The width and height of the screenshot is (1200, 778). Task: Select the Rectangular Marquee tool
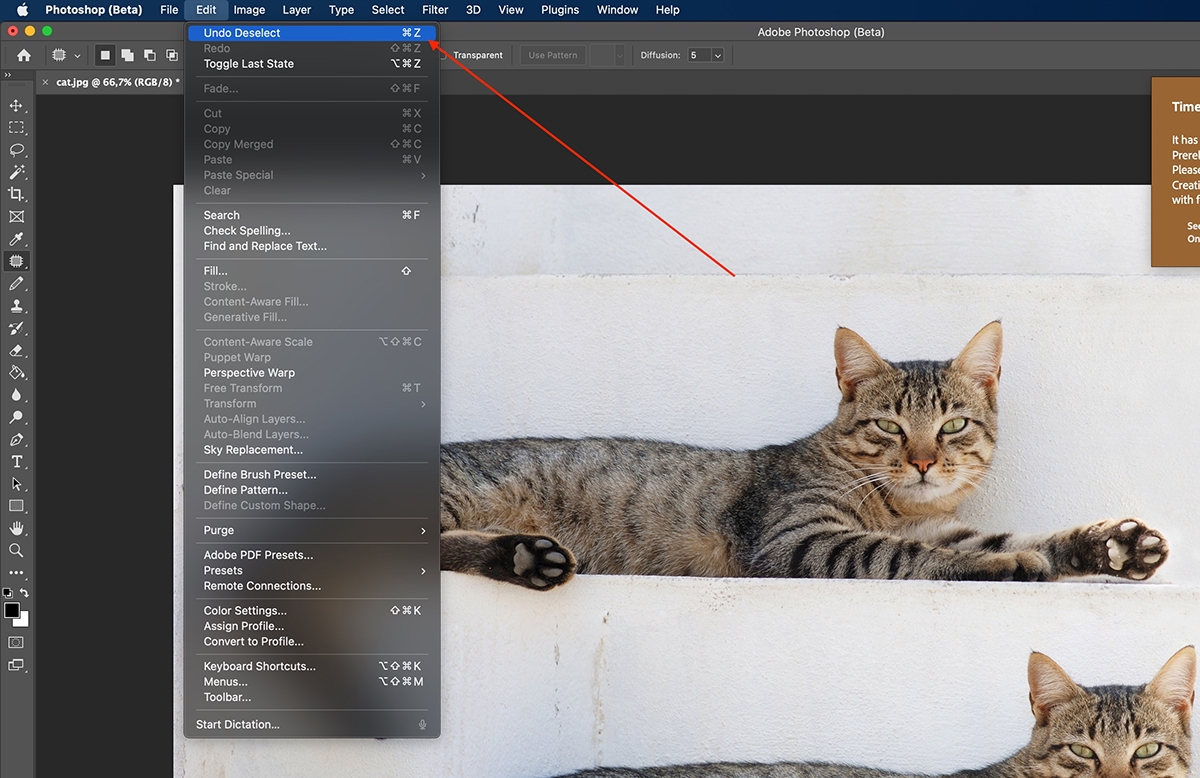[x=16, y=127]
